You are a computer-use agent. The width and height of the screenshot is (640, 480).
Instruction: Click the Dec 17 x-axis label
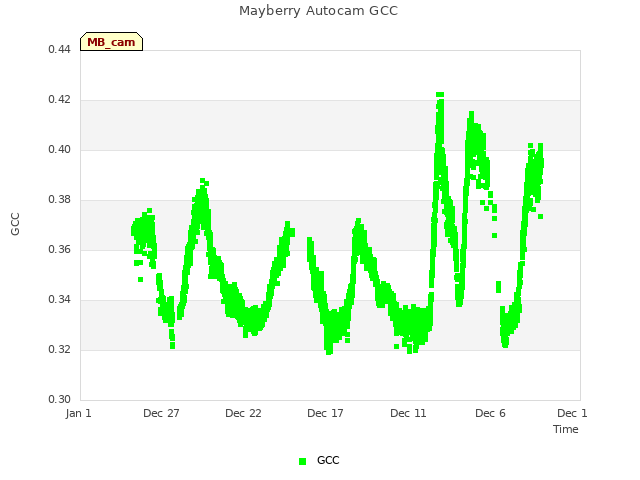coord(325,413)
